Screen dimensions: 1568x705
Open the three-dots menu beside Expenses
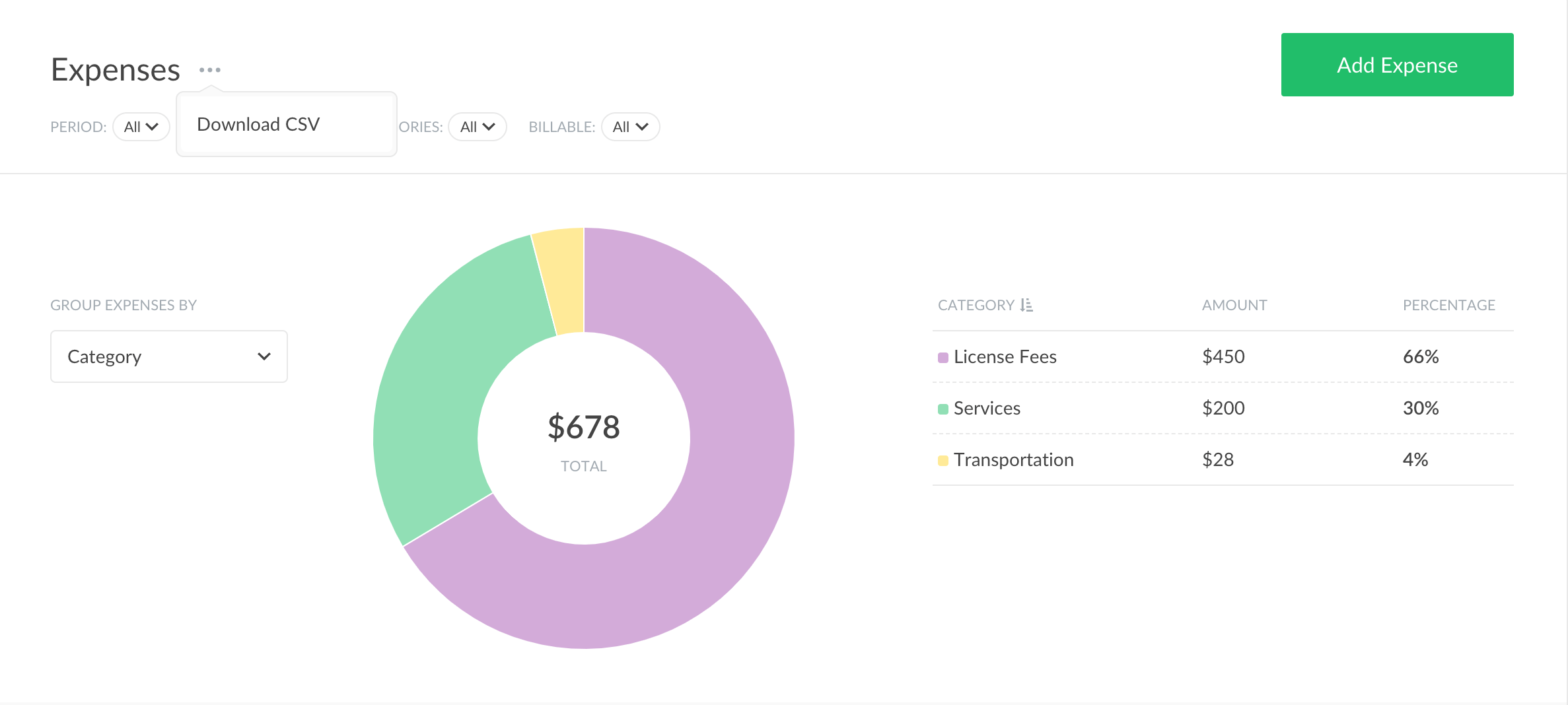pos(210,70)
